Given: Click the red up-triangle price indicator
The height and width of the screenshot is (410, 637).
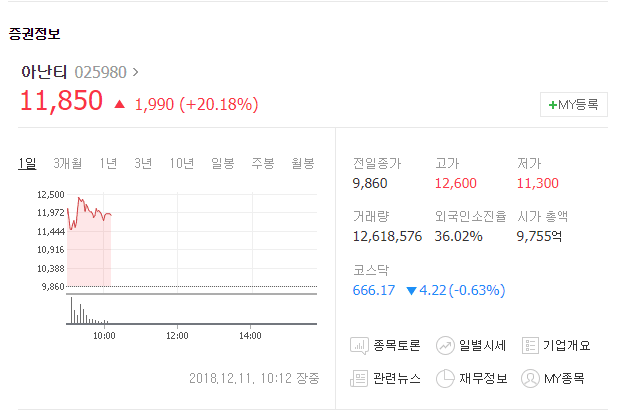Looking at the screenshot, I should (x=119, y=104).
